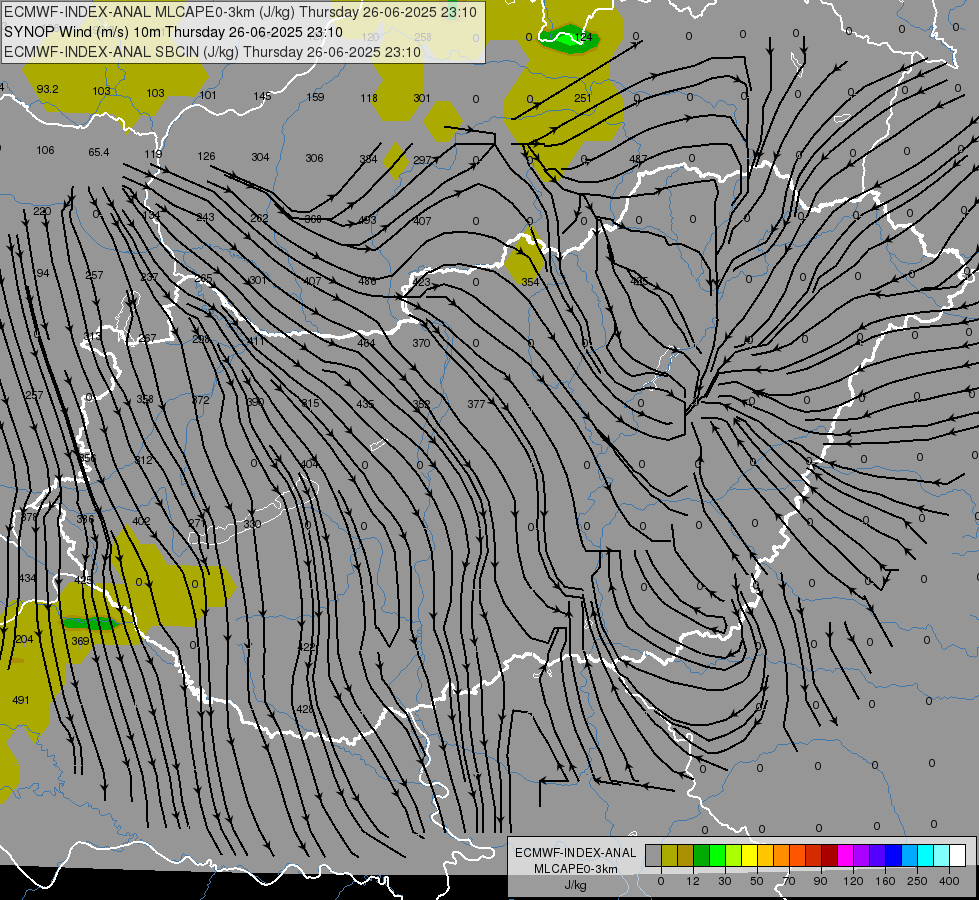This screenshot has height=900, width=979.
Task: Click the magenta swatch in the color legend
Action: pos(846,855)
